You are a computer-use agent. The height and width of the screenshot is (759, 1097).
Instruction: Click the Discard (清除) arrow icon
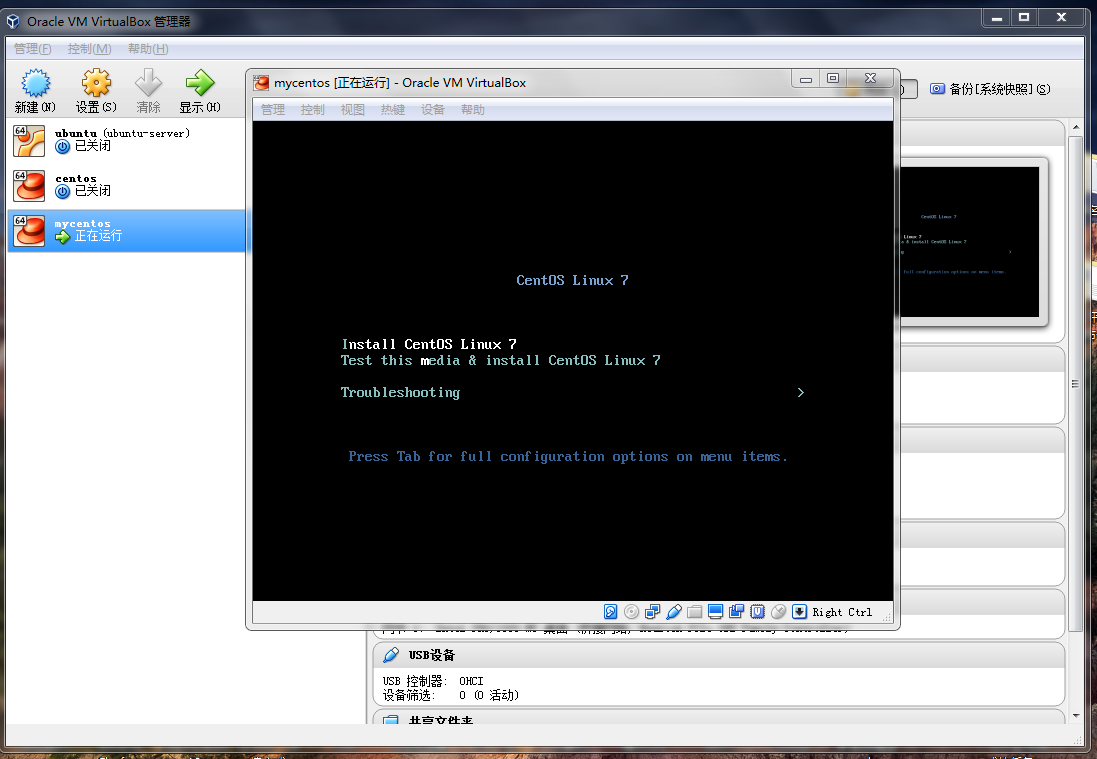tap(148, 83)
